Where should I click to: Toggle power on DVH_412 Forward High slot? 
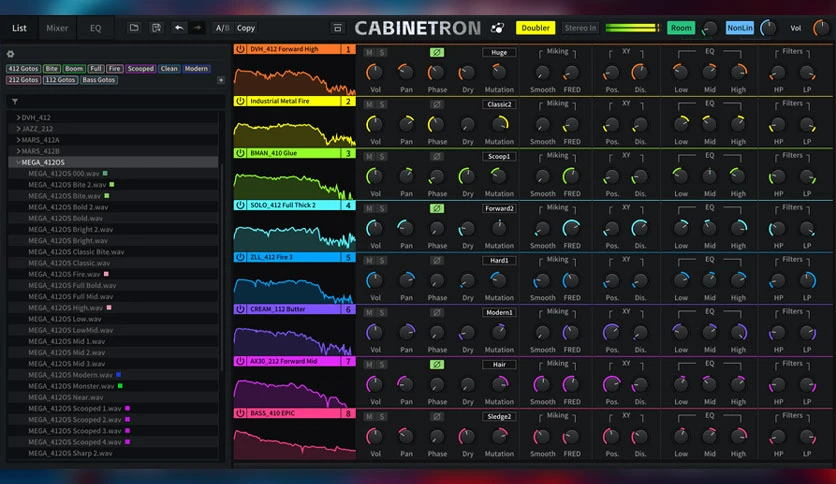pyautogui.click(x=240, y=49)
